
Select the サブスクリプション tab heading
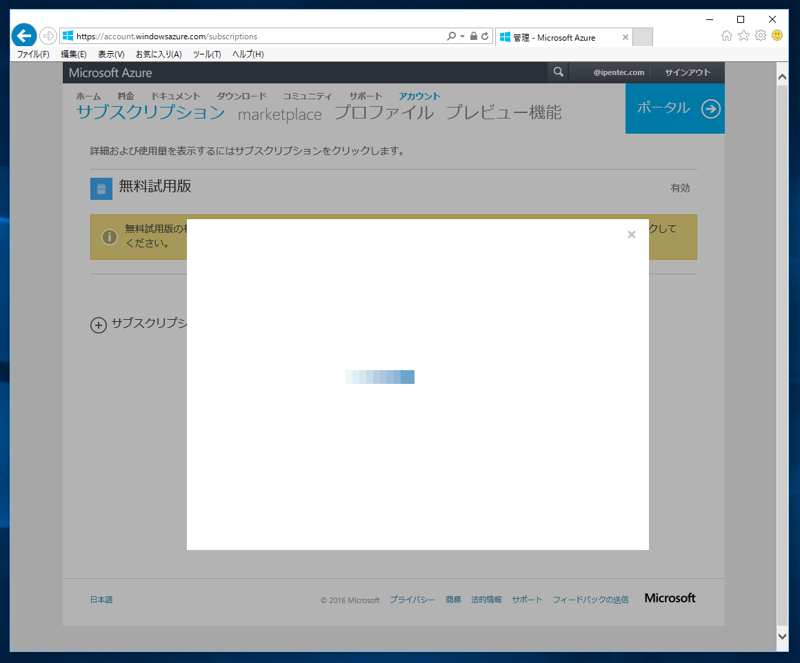[151, 112]
